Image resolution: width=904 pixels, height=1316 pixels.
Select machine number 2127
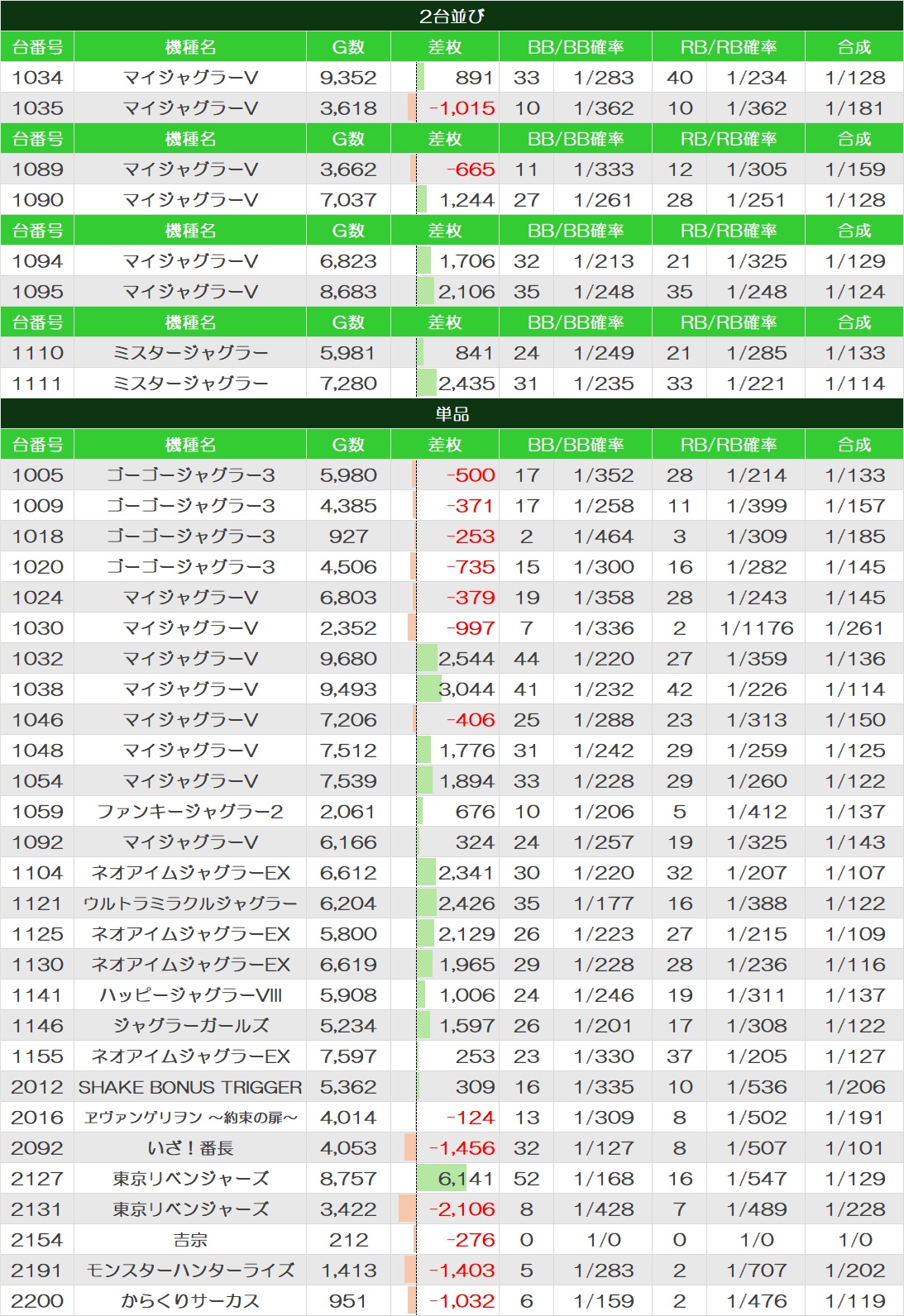[x=37, y=1179]
